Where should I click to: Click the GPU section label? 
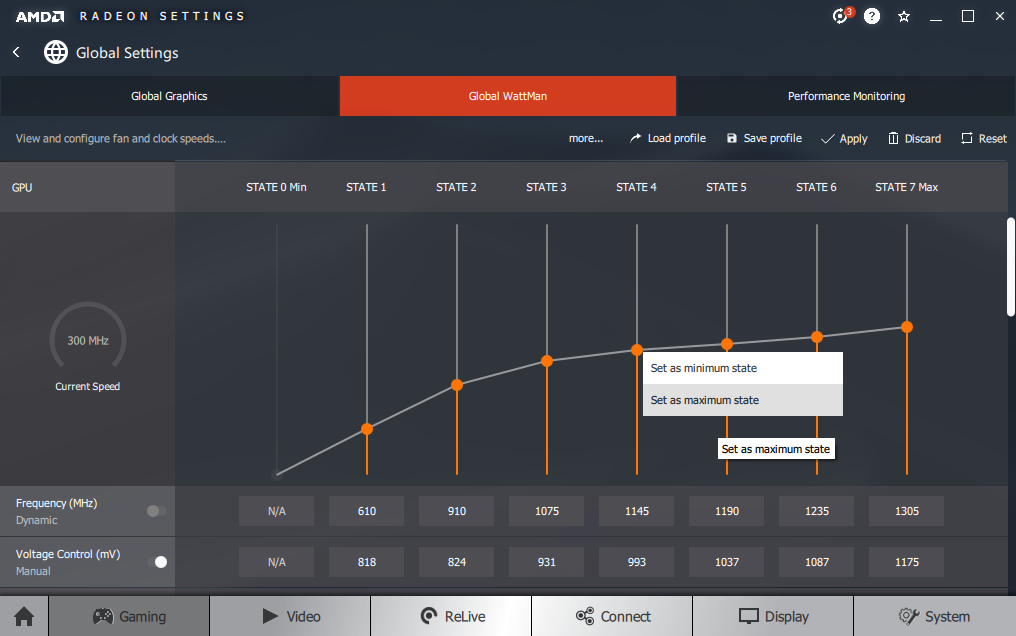point(22,187)
